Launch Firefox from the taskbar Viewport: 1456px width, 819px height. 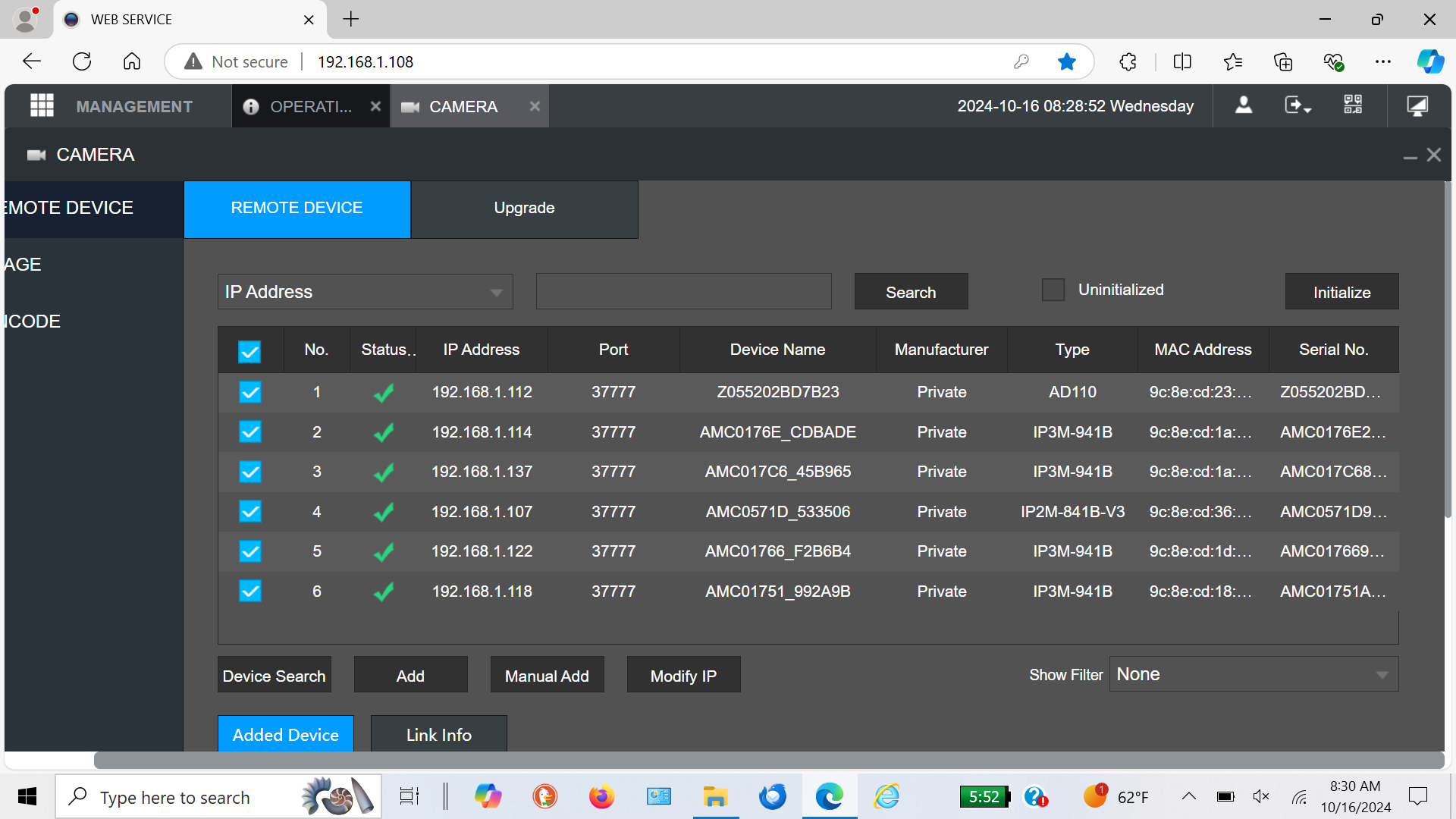[x=601, y=796]
